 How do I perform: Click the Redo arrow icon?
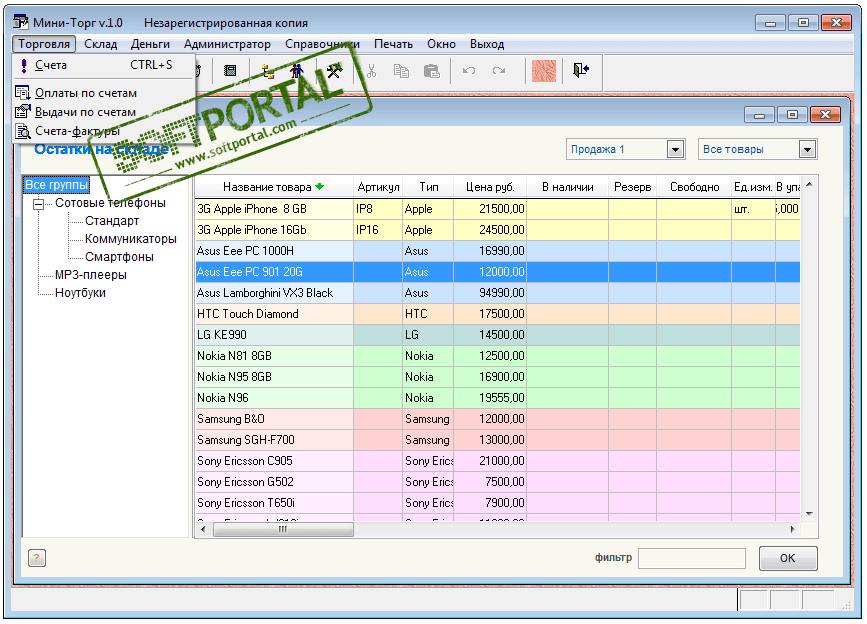click(x=499, y=71)
